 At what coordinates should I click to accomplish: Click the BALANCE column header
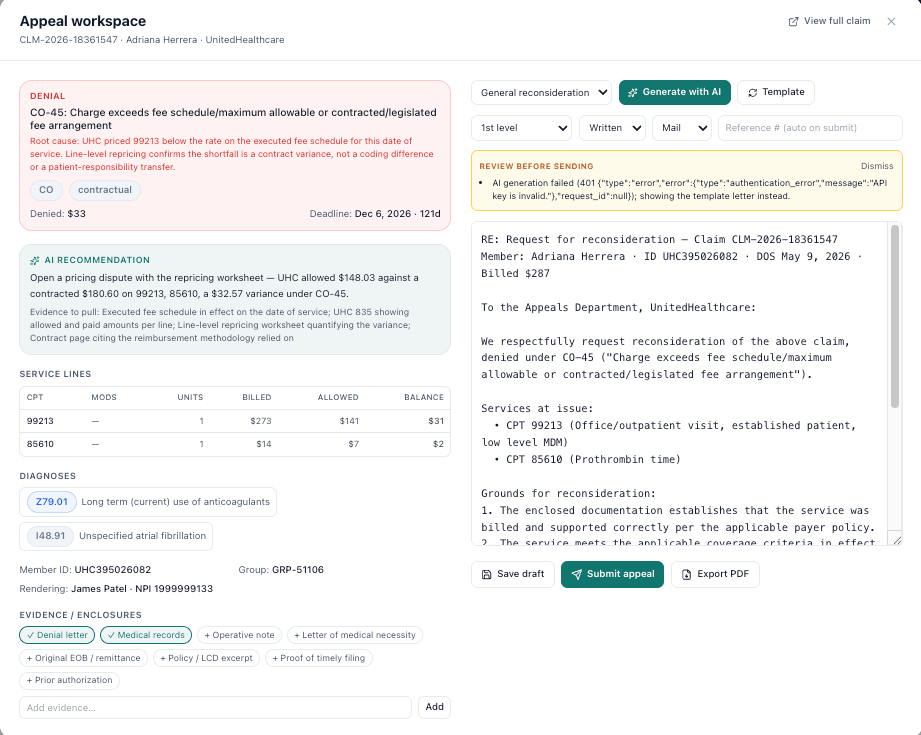[423, 398]
